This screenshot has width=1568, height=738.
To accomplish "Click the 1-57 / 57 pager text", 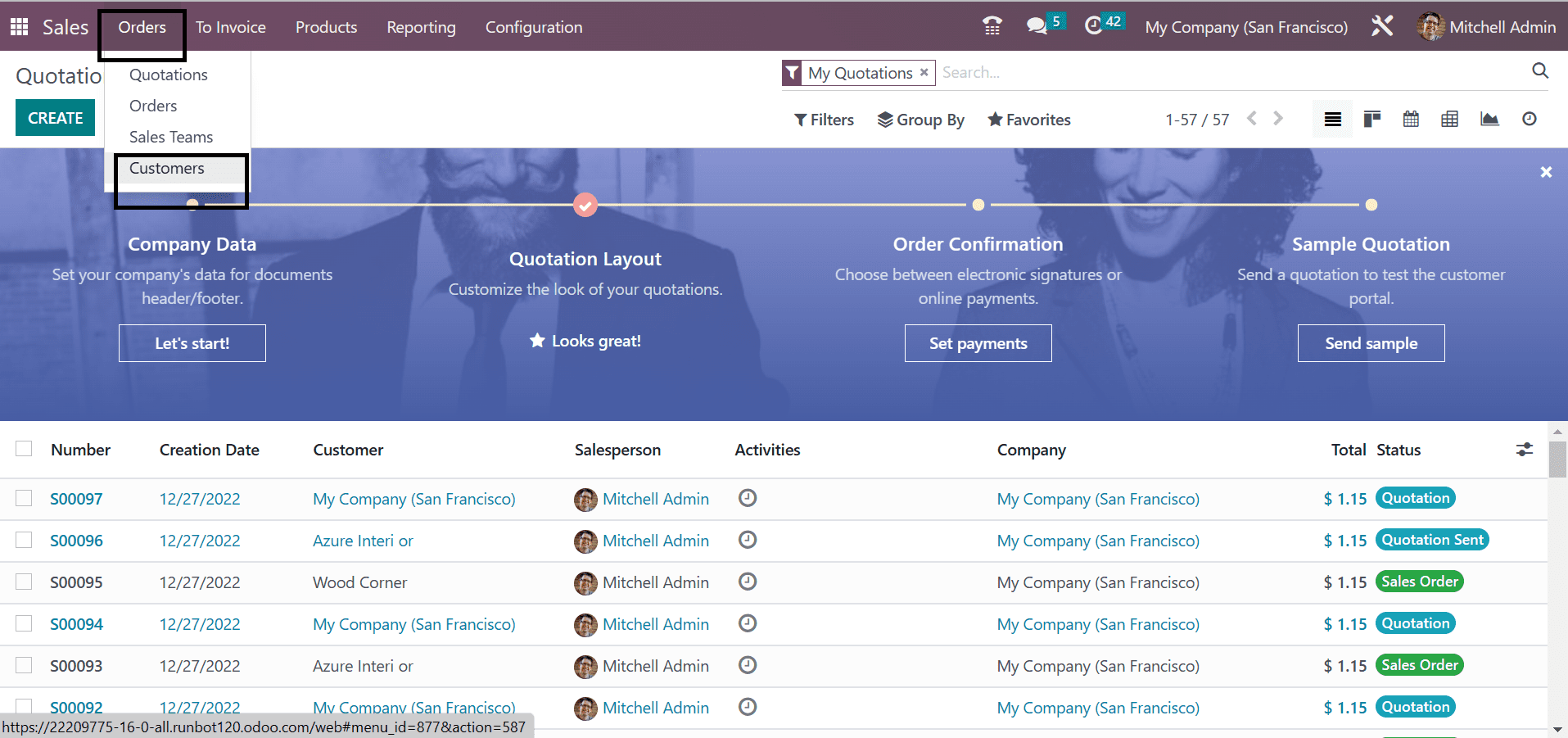I will pos(1197,120).
